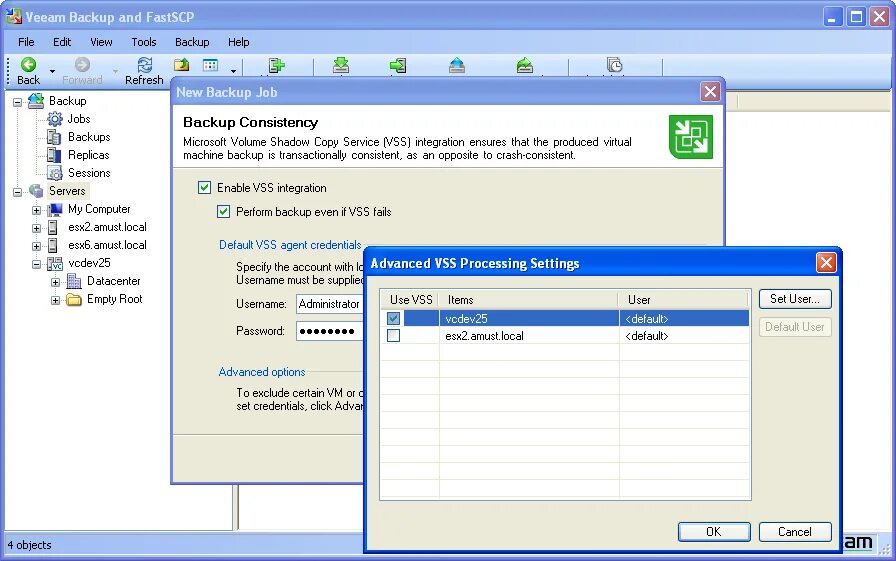Click the Password input field

[x=329, y=331]
